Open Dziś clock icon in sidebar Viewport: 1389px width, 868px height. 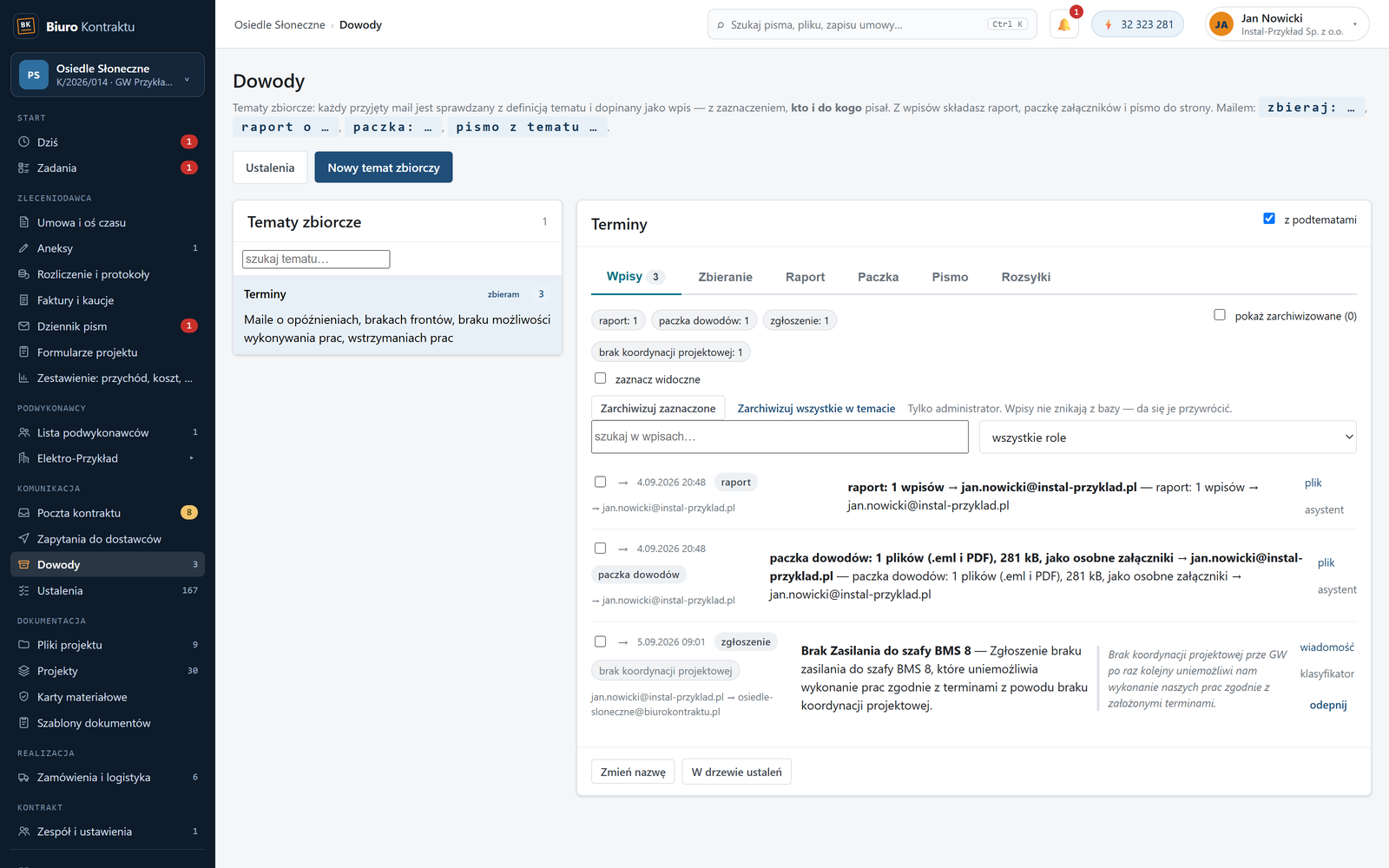point(24,141)
